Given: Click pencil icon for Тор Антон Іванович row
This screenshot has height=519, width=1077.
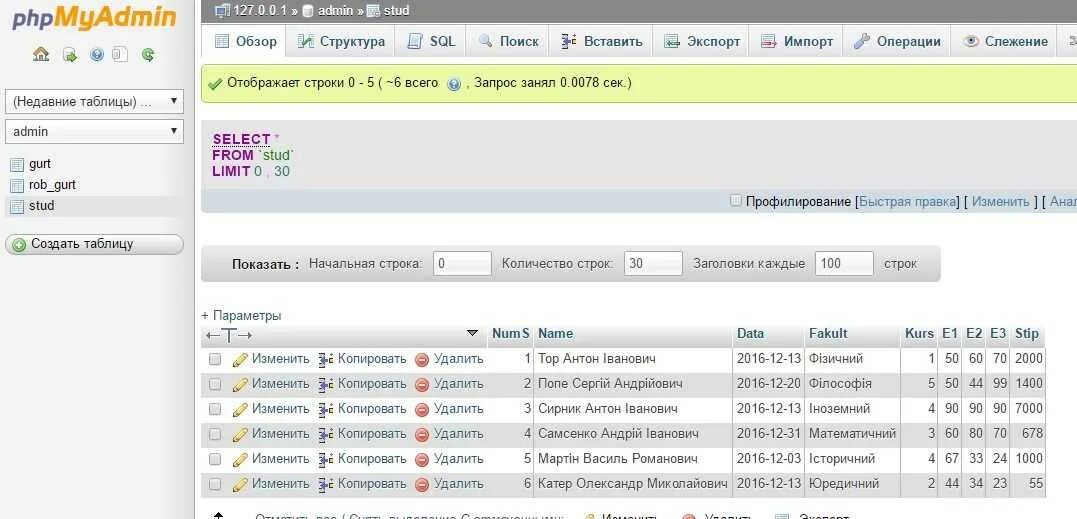Looking at the screenshot, I should (x=240, y=359).
